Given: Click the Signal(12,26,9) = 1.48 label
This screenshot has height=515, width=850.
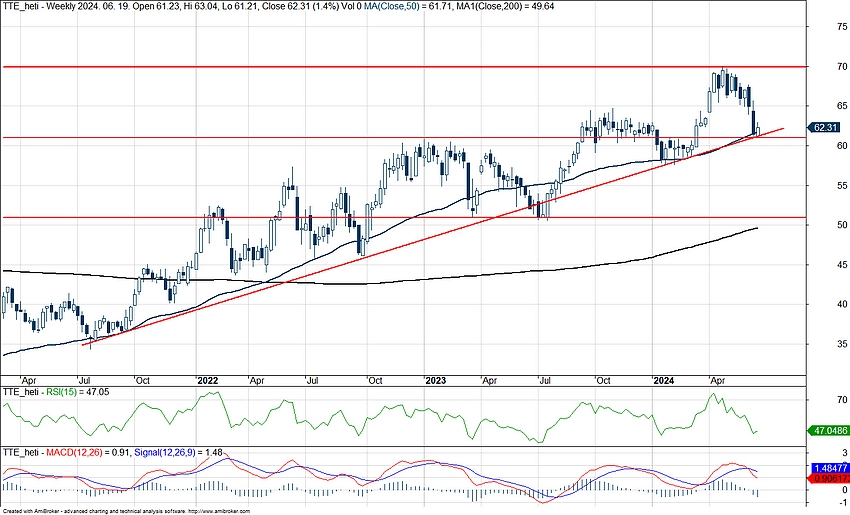Looking at the screenshot, I should click(178, 452).
